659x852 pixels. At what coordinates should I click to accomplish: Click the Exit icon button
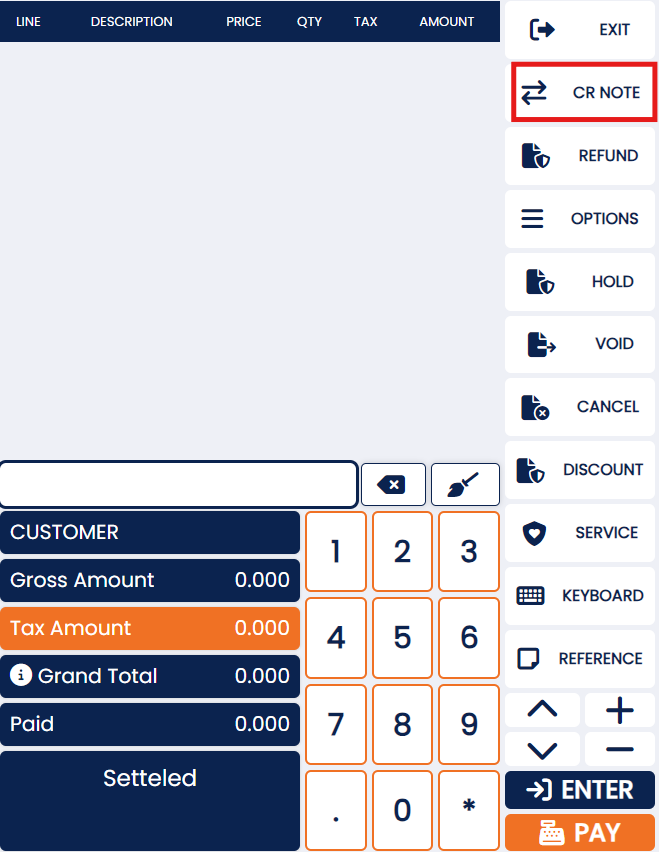580,30
